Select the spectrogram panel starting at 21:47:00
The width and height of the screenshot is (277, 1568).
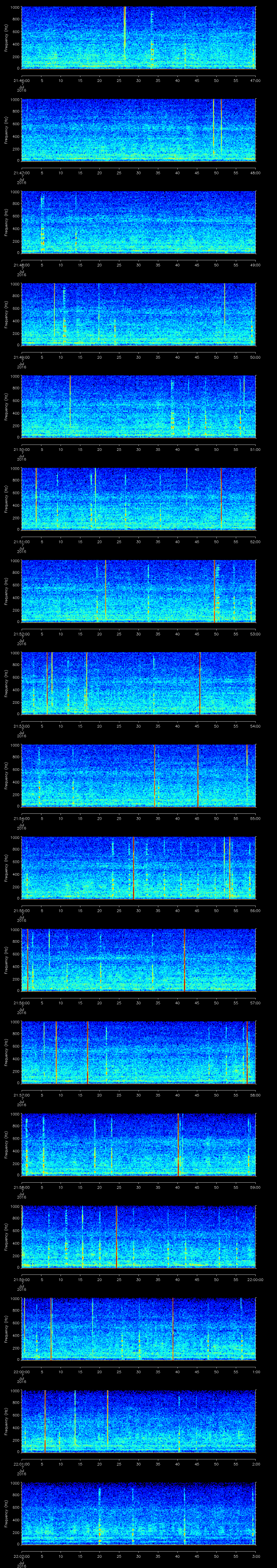pyautogui.click(x=139, y=130)
